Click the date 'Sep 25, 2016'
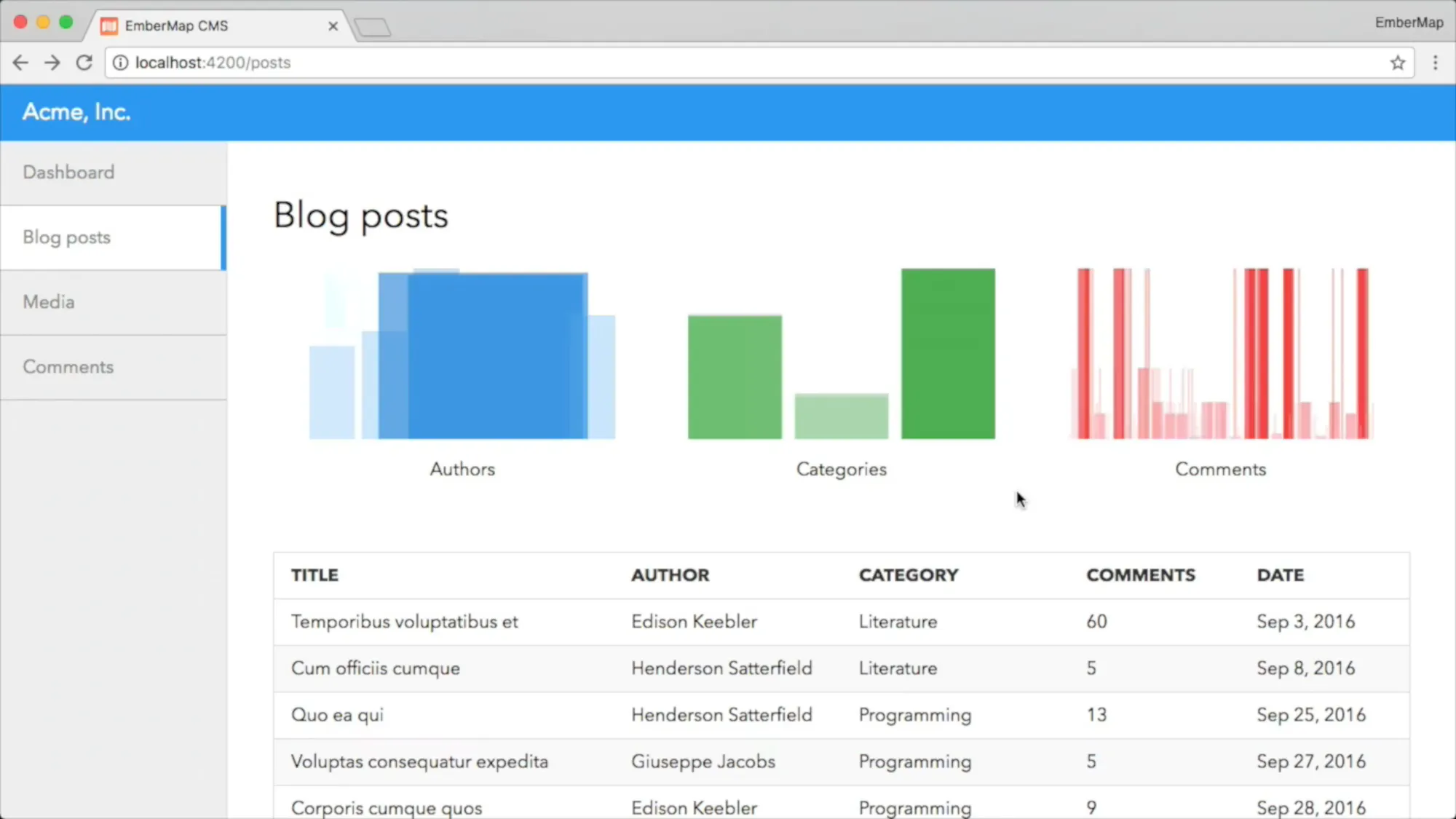The height and width of the screenshot is (819, 1456). click(1311, 715)
